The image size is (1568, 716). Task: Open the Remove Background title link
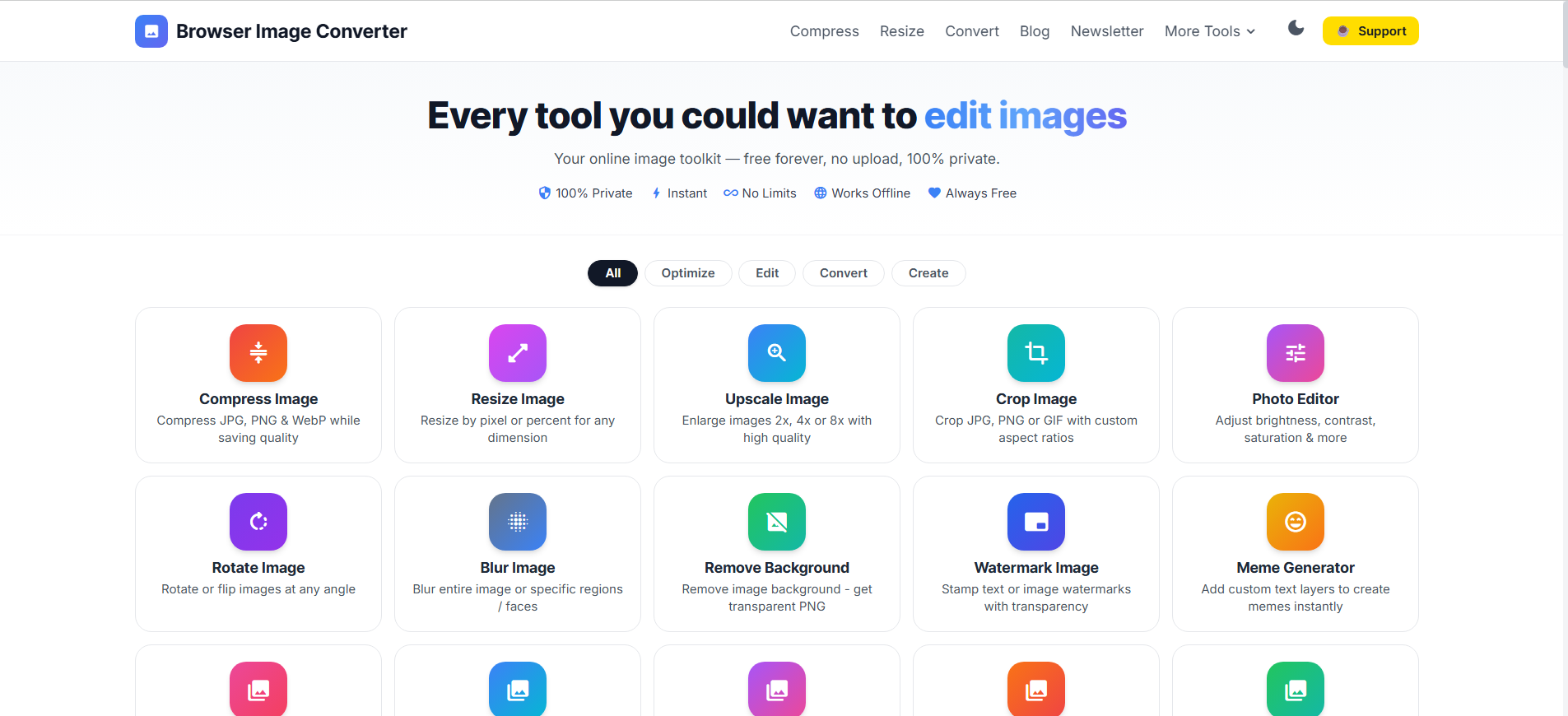[777, 568]
